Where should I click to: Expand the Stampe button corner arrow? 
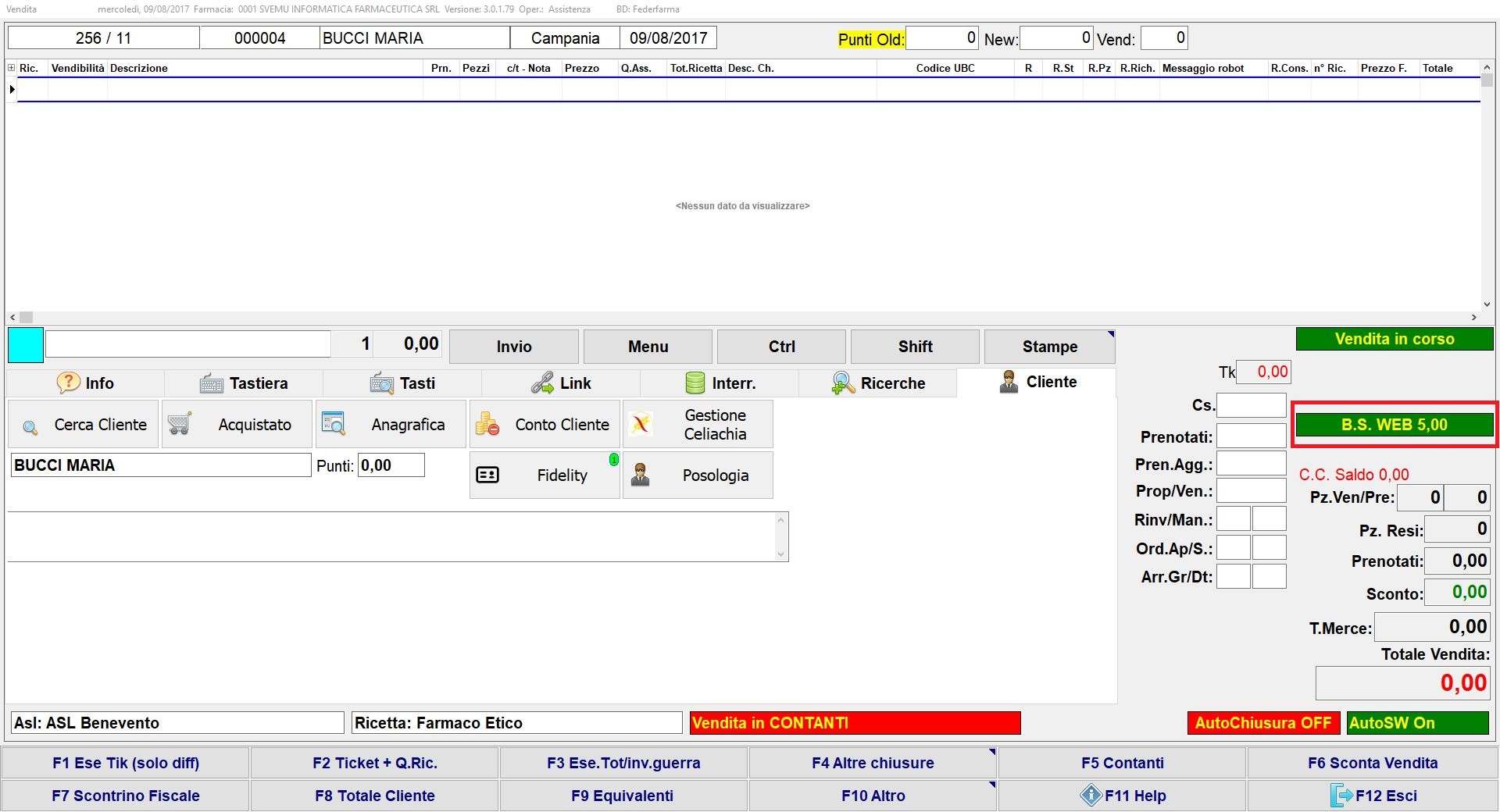1110,335
